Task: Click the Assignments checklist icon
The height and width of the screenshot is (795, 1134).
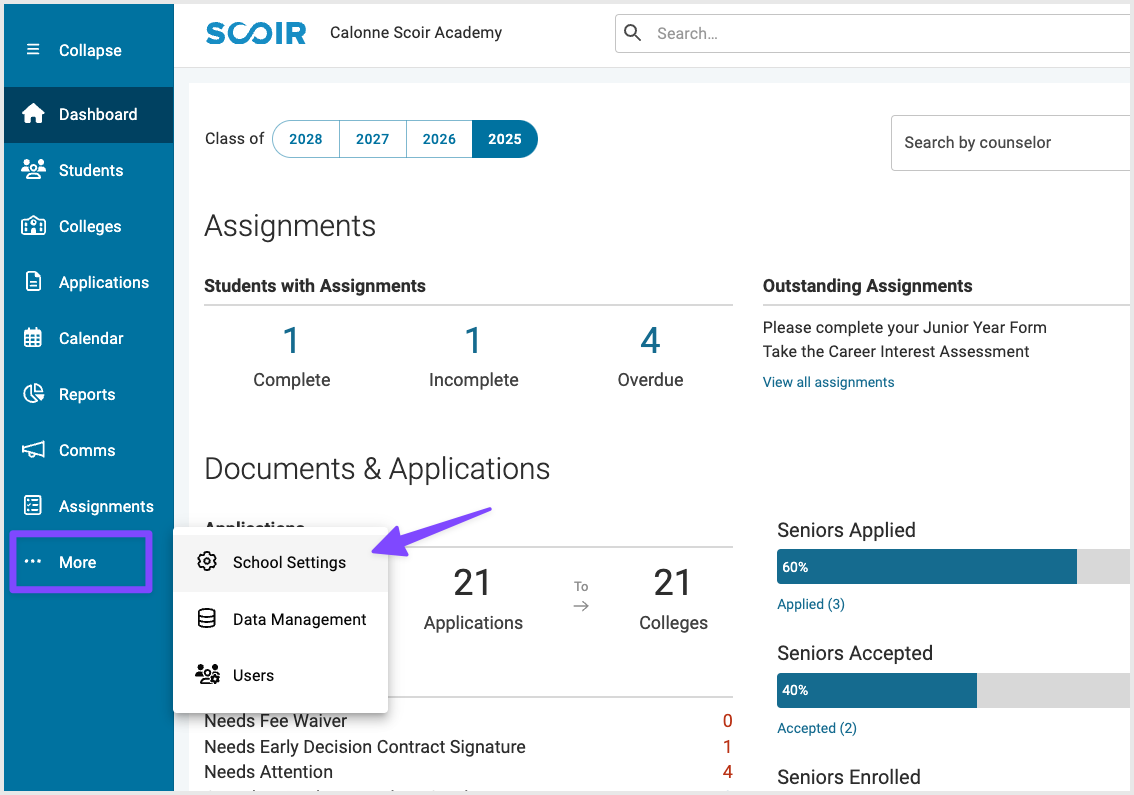Action: (33, 506)
